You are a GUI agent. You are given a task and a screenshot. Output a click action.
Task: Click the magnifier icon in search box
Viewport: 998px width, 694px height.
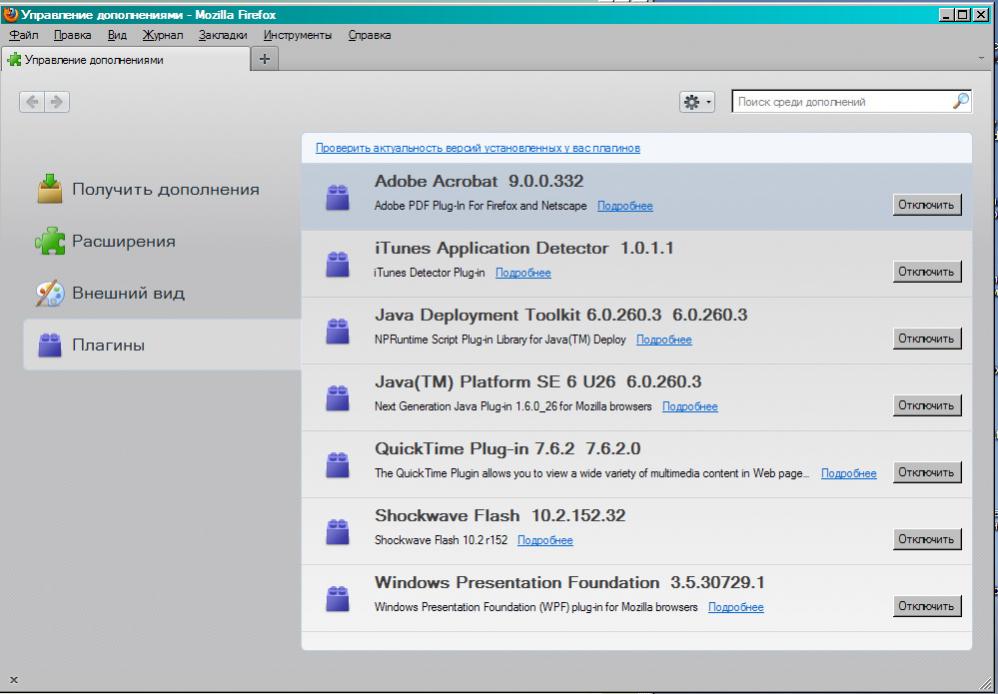click(x=959, y=101)
